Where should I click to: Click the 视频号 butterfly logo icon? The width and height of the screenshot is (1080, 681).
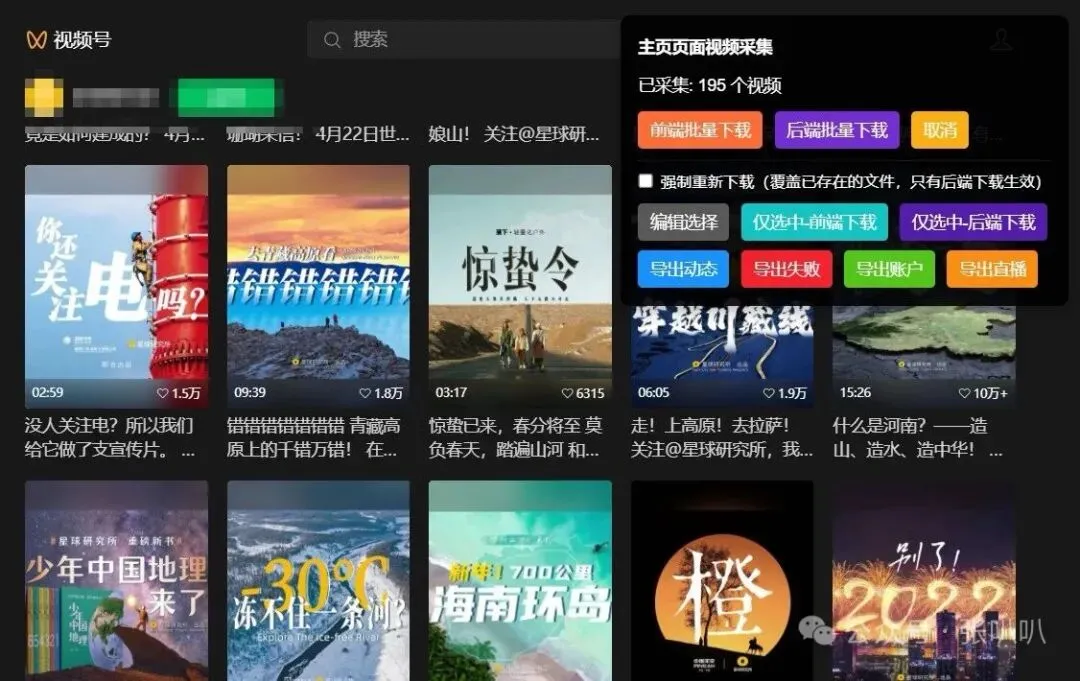[x=36, y=40]
